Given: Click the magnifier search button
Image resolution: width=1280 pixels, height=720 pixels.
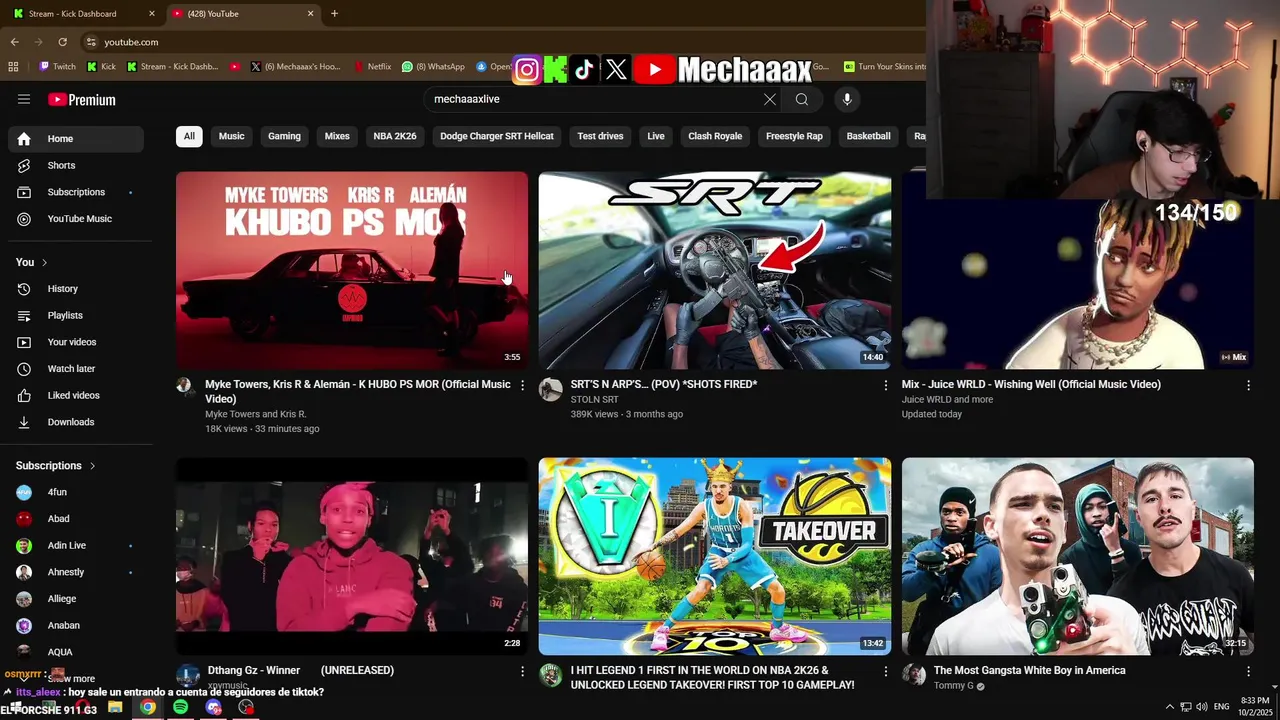Looking at the screenshot, I should point(802,99).
